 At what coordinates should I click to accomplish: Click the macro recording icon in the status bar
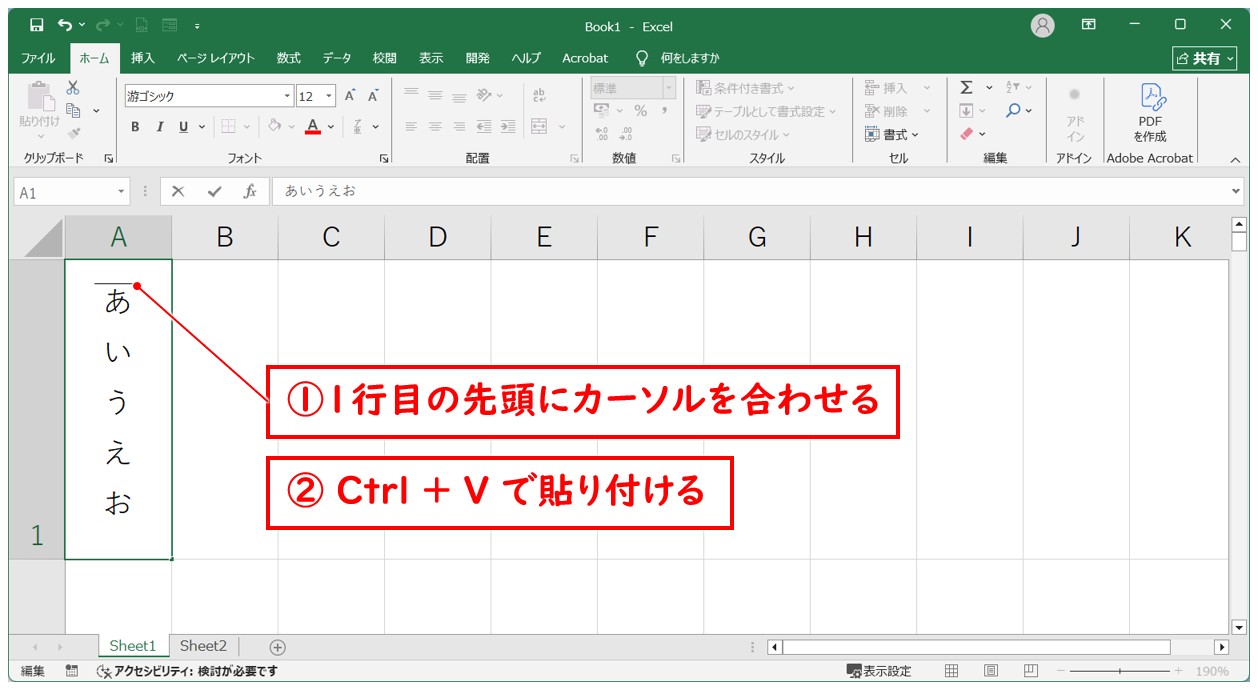pos(72,671)
